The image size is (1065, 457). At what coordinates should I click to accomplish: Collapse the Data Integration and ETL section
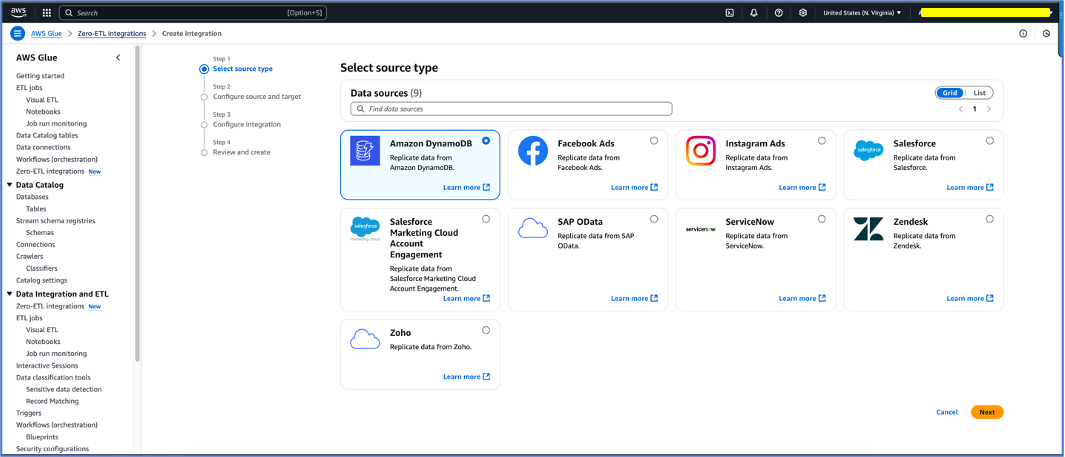coord(10,294)
